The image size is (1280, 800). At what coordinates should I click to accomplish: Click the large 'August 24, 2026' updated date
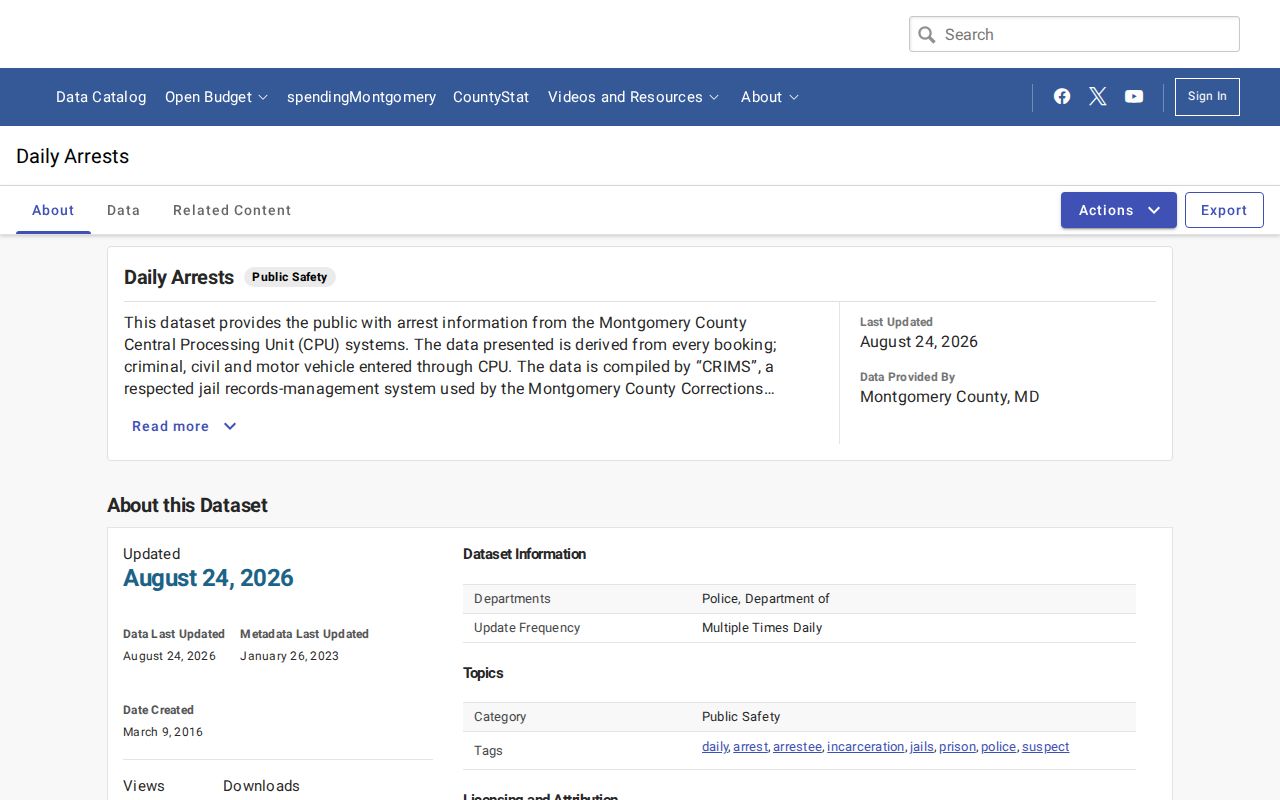click(208, 578)
